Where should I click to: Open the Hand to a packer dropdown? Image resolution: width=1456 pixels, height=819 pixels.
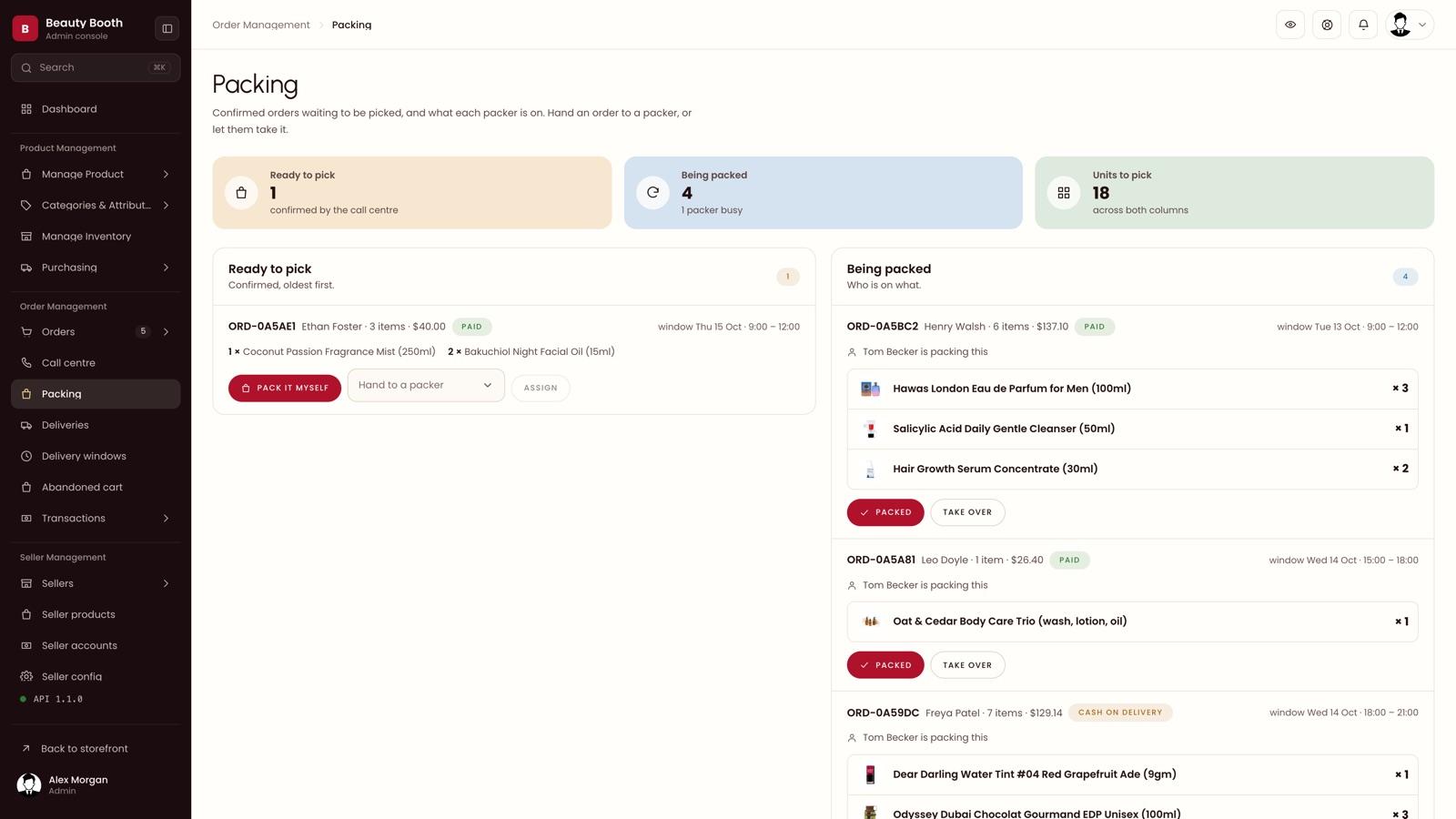click(426, 385)
